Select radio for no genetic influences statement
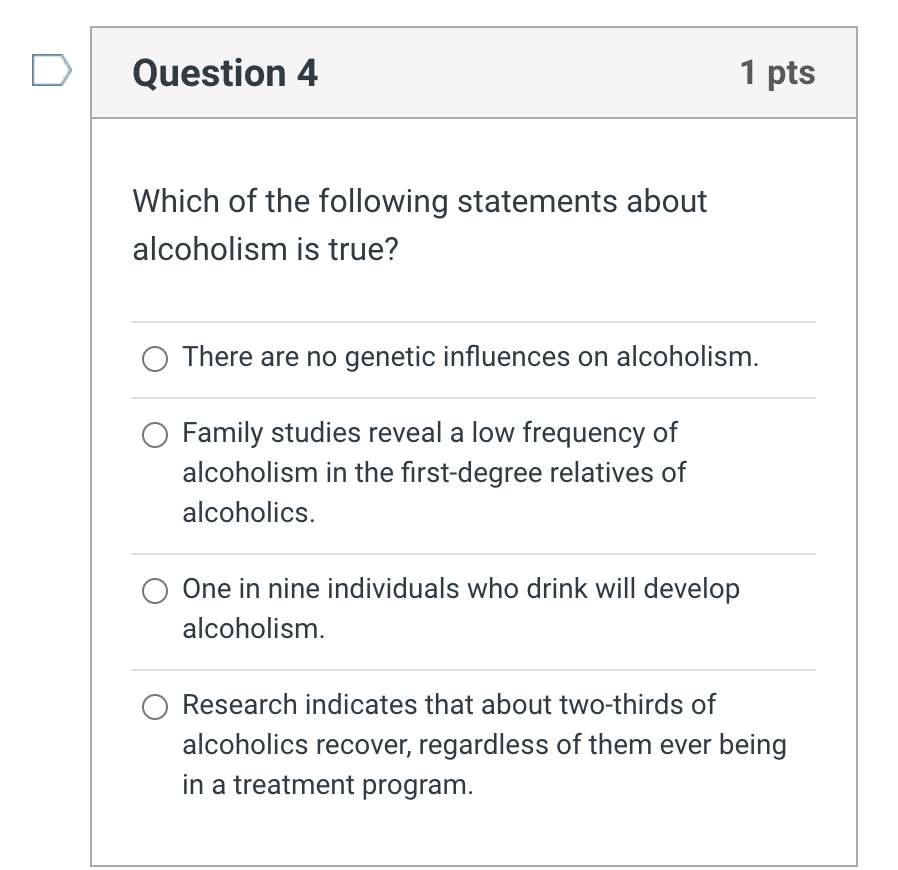This screenshot has width=898, height=870. [x=155, y=359]
